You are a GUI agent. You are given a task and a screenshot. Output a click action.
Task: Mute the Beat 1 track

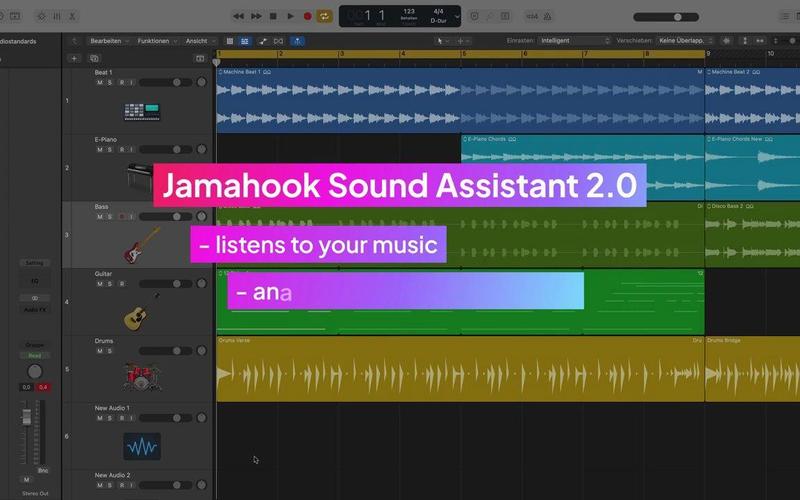click(100, 82)
